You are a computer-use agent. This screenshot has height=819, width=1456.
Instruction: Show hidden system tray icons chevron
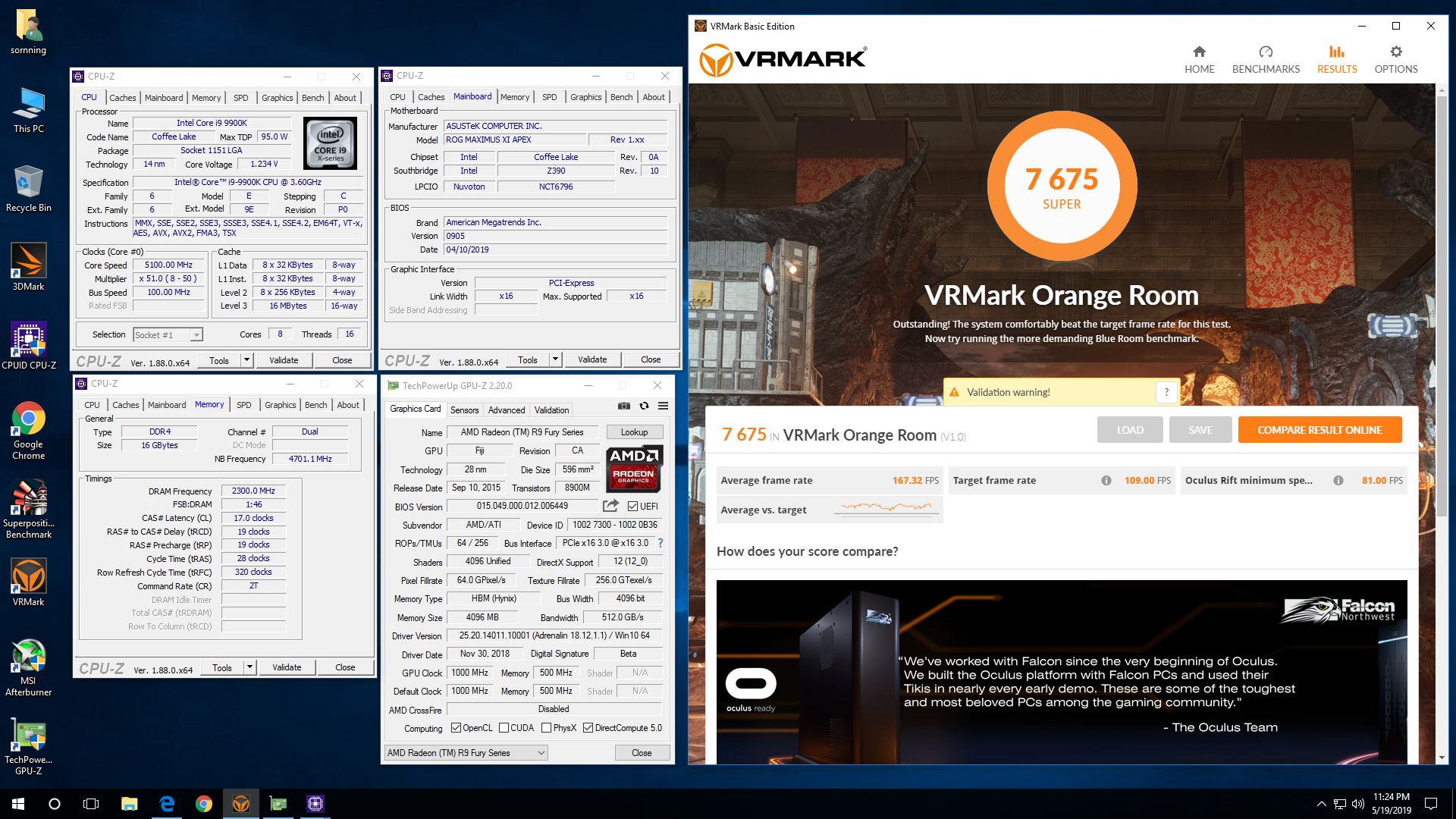(x=1321, y=804)
